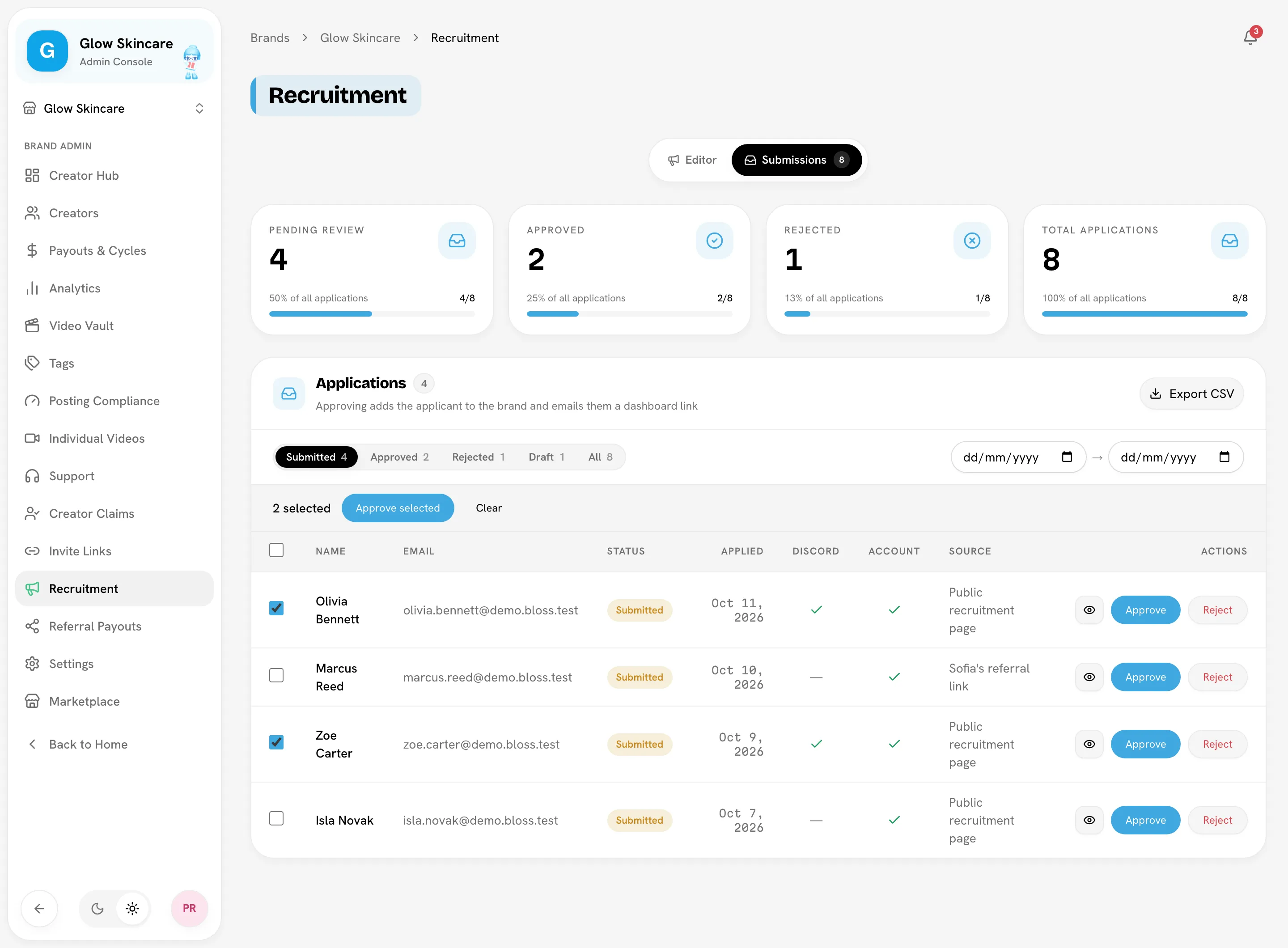Switch to light mode sun icon
The height and width of the screenshot is (948, 1288).
tap(132, 908)
